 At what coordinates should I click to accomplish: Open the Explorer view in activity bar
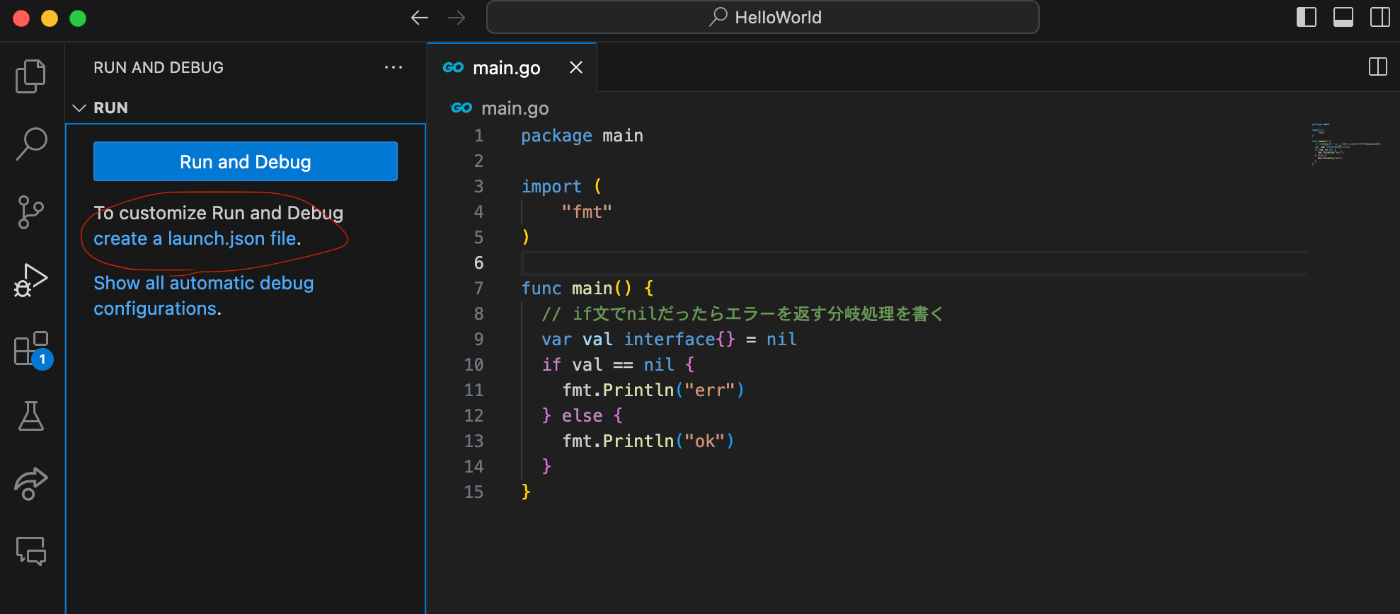point(31,76)
